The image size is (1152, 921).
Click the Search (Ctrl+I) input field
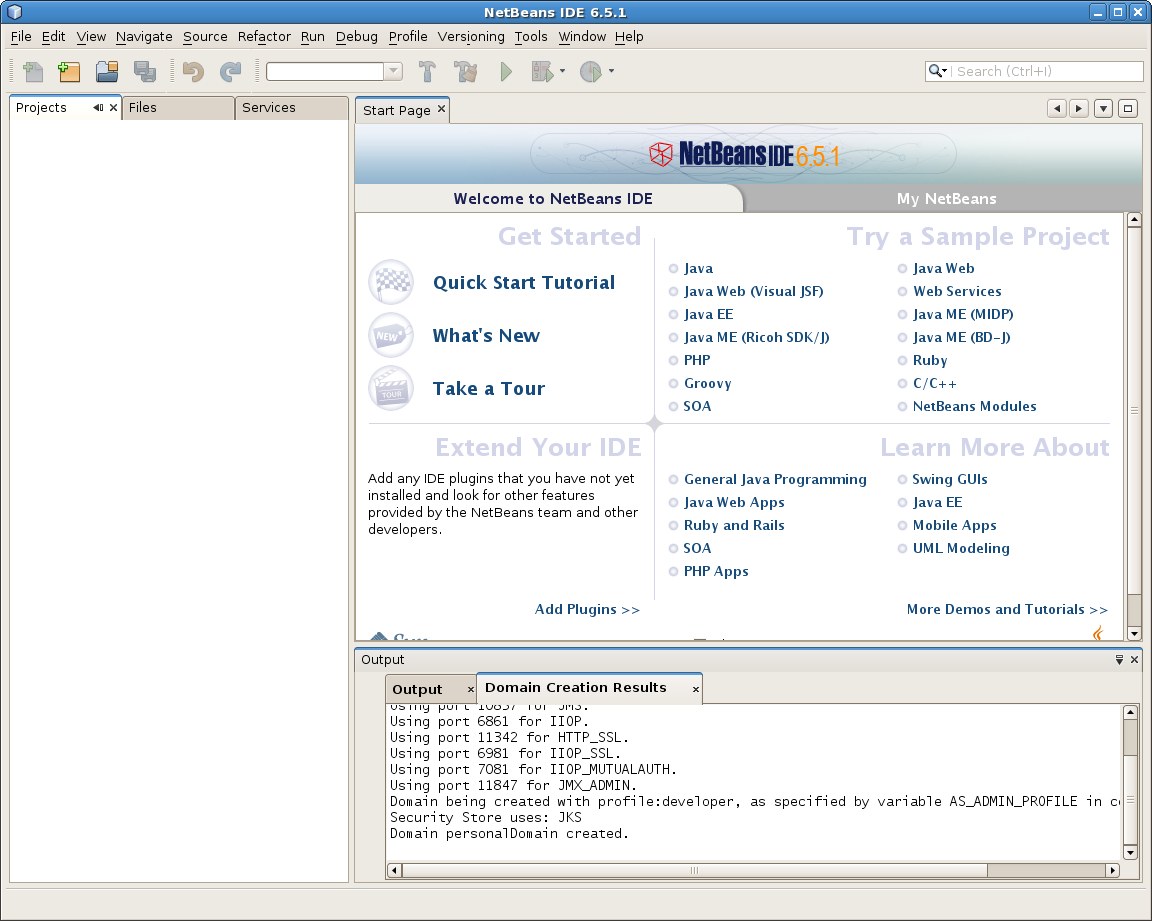[1046, 71]
